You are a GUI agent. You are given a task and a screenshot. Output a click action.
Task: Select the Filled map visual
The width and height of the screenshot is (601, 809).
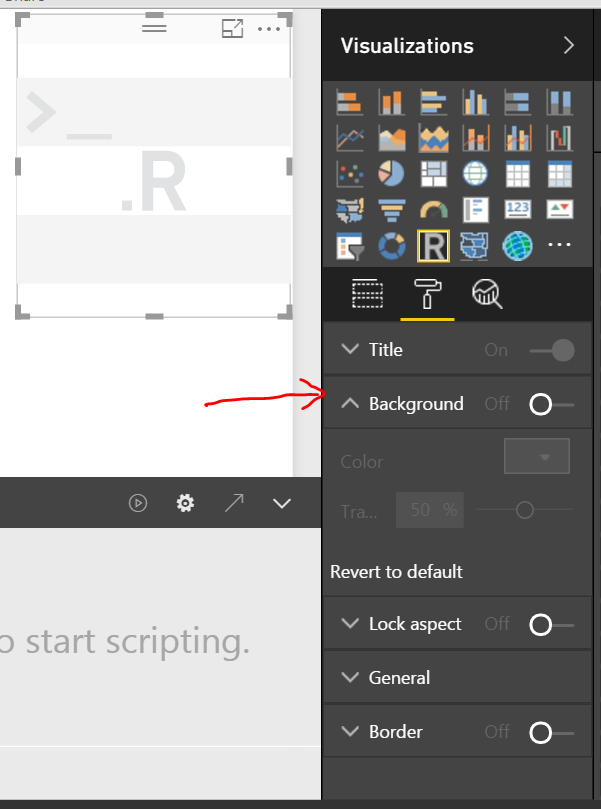coord(349,210)
